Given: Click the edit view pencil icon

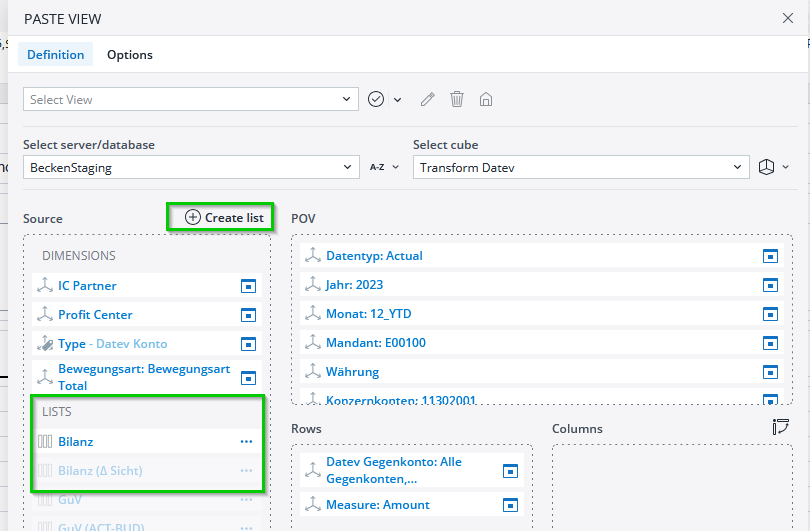Looking at the screenshot, I should click(x=428, y=99).
